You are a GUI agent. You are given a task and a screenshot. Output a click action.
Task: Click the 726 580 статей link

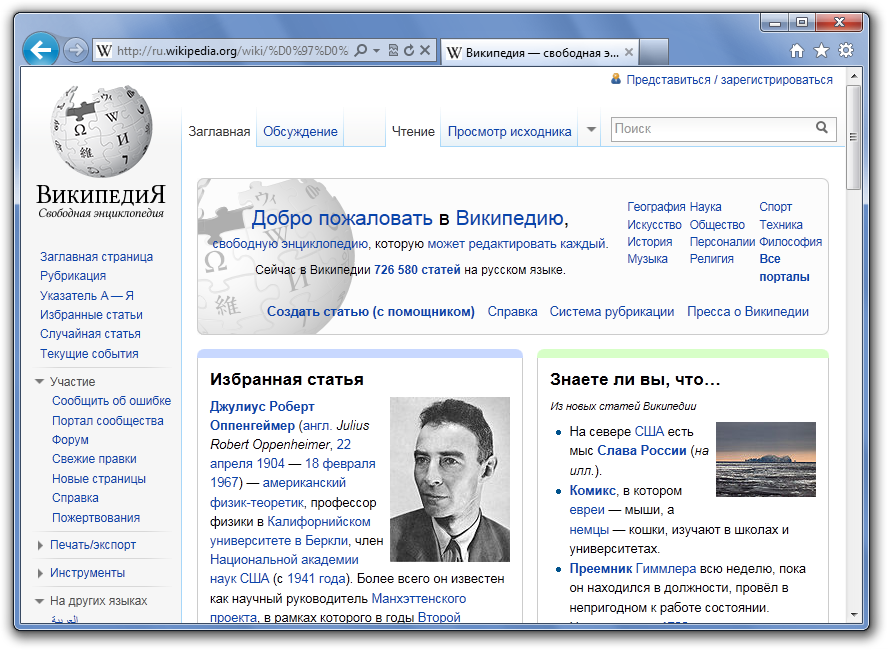pos(417,270)
